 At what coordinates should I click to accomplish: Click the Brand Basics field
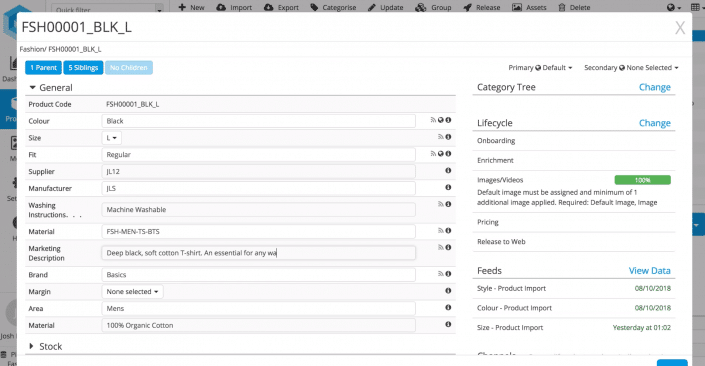coord(259,275)
